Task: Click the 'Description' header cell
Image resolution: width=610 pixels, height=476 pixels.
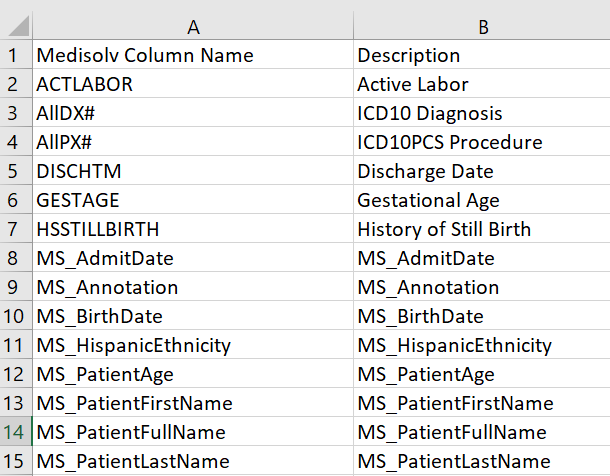Action: (482, 54)
